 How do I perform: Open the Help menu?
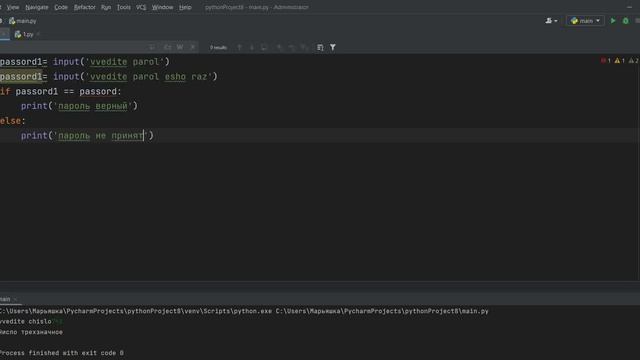185,7
